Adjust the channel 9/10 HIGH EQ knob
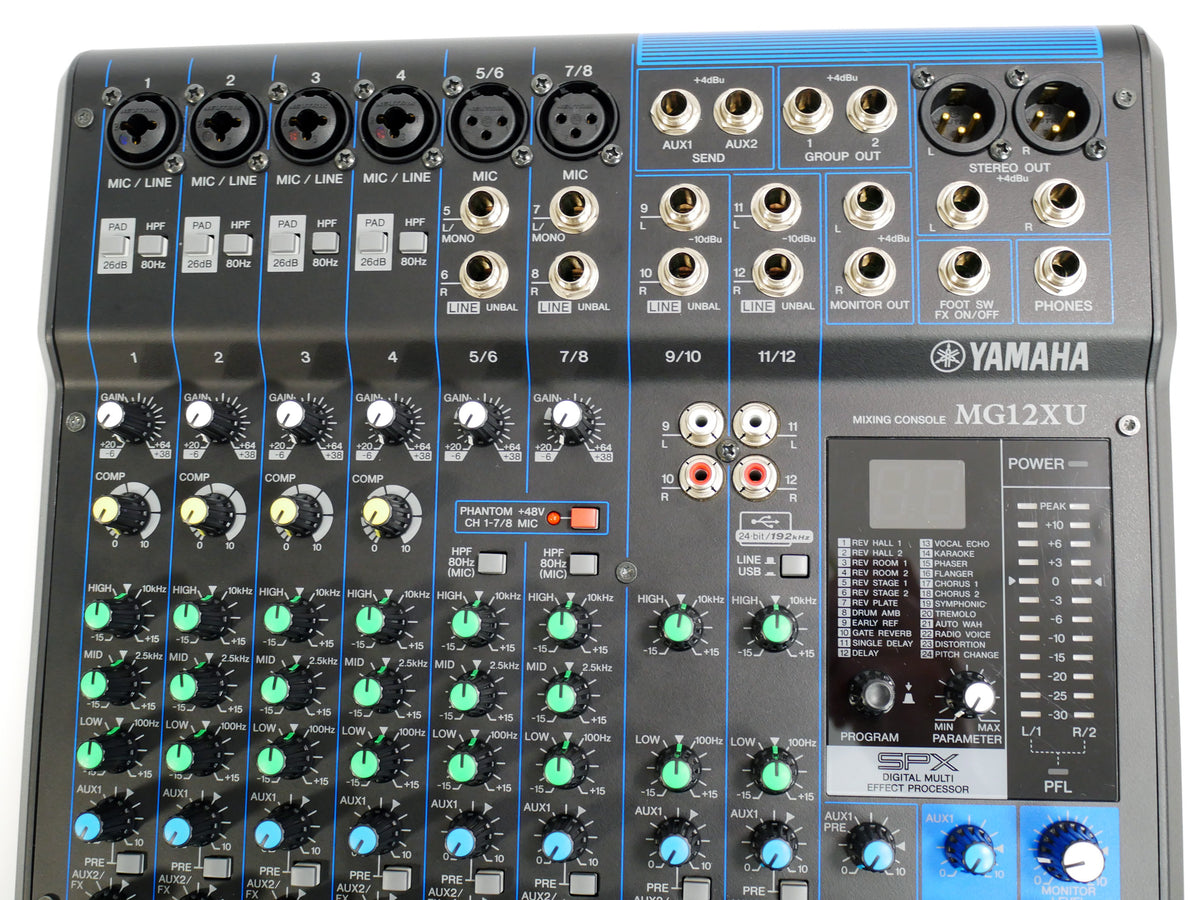The image size is (1200, 900). click(x=680, y=629)
